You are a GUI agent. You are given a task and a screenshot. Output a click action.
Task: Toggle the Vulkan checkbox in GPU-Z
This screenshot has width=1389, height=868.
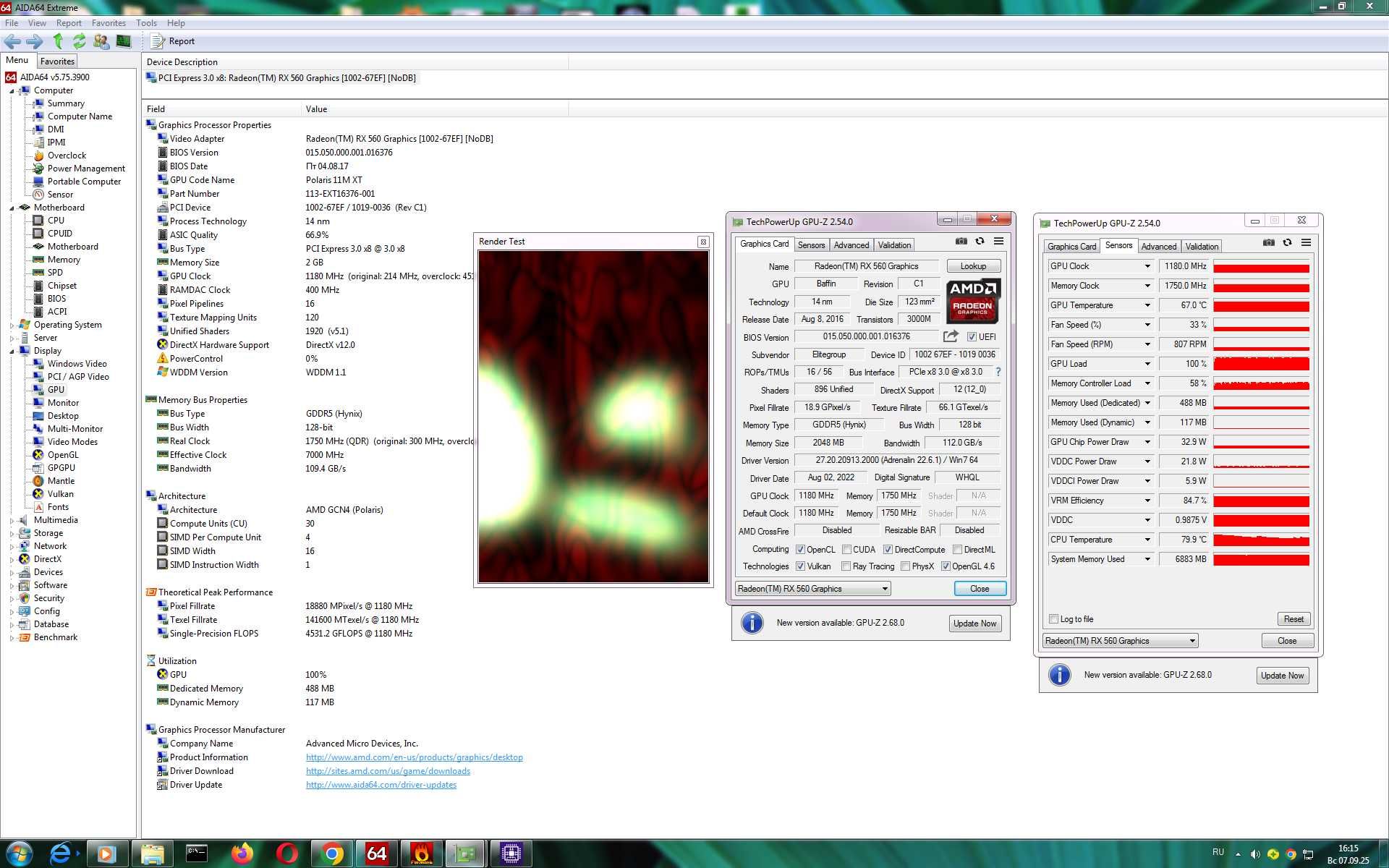800,566
